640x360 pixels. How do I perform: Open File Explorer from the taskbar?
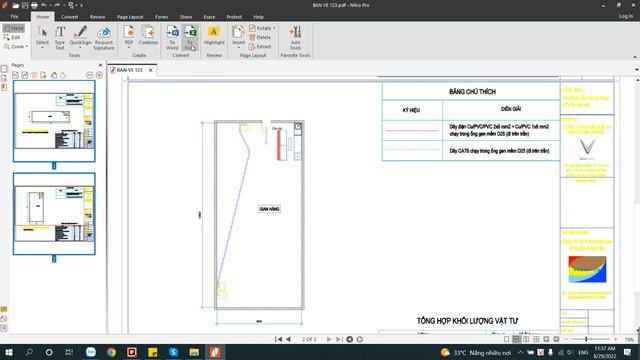click(x=194, y=352)
